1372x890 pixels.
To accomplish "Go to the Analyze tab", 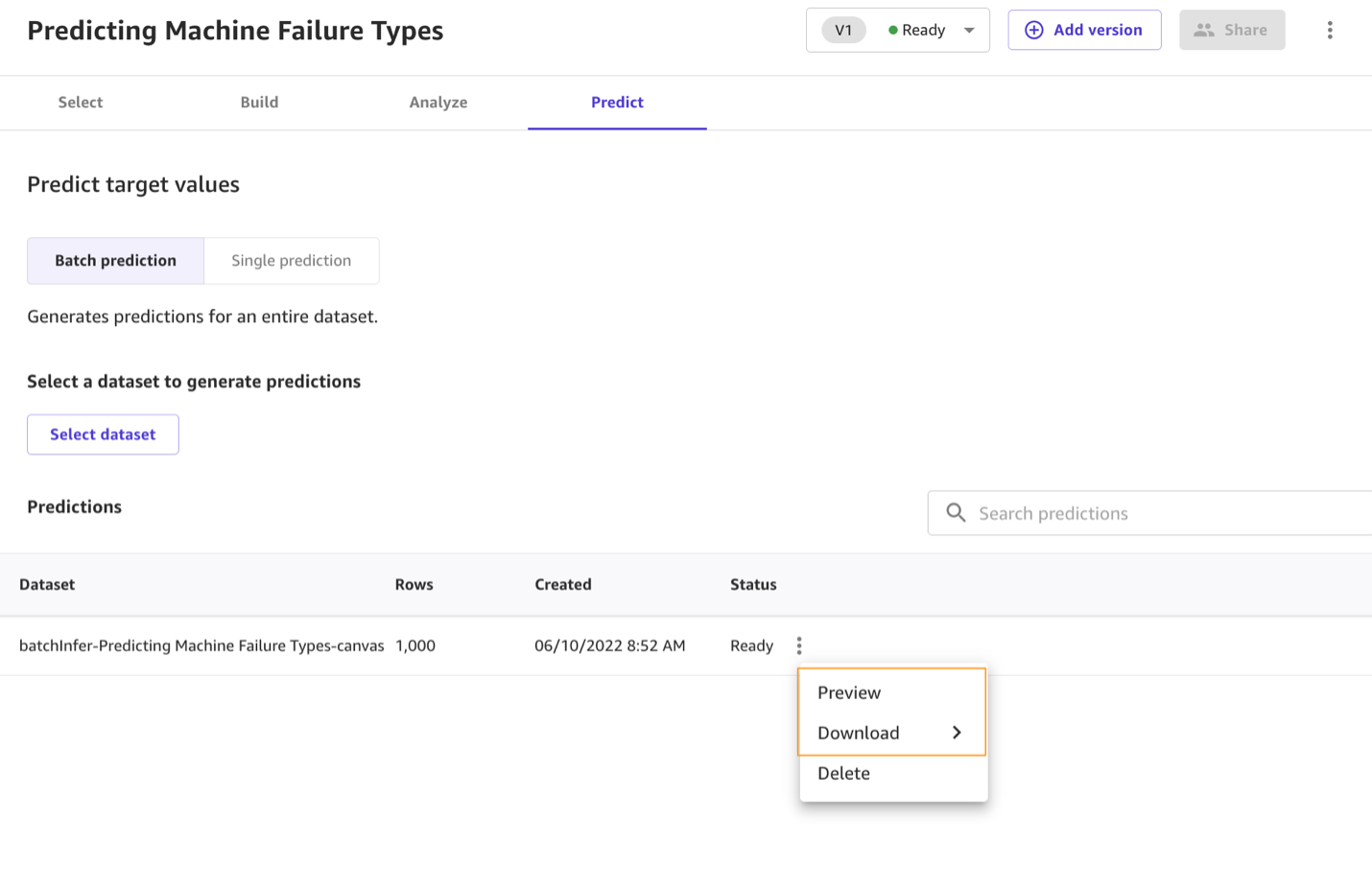I will point(438,103).
